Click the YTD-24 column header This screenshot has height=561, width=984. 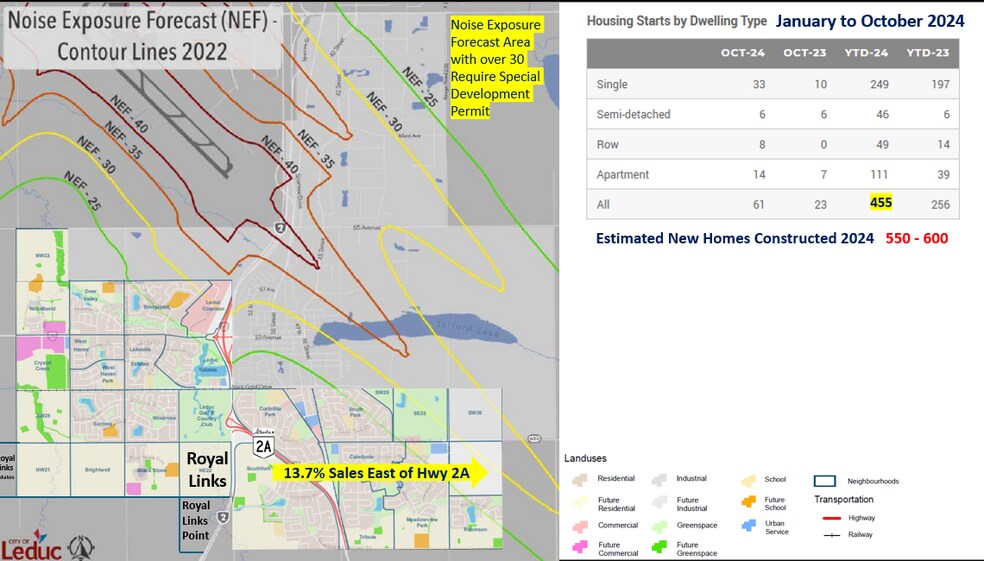click(x=873, y=53)
